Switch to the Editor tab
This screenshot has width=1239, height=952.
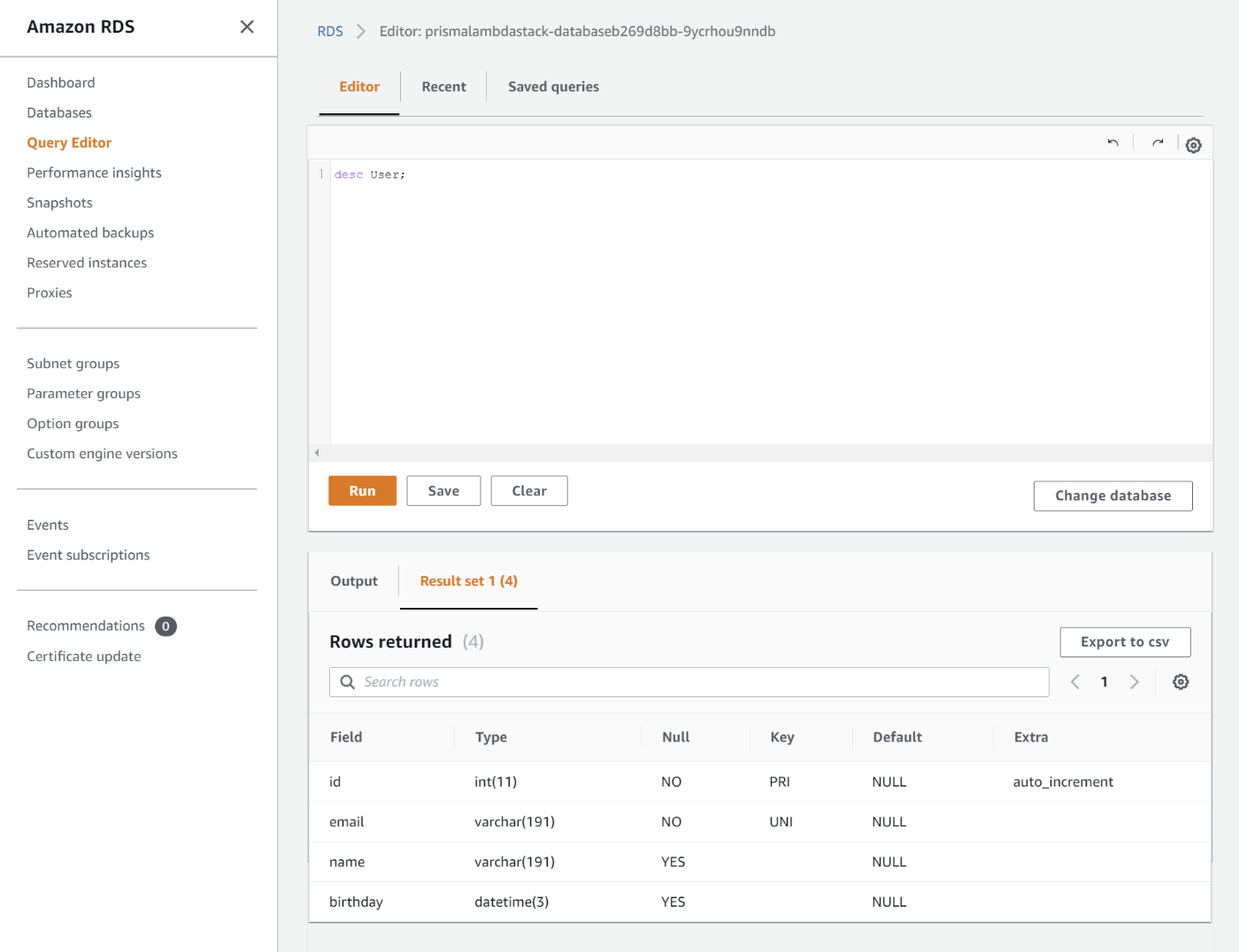tap(359, 87)
